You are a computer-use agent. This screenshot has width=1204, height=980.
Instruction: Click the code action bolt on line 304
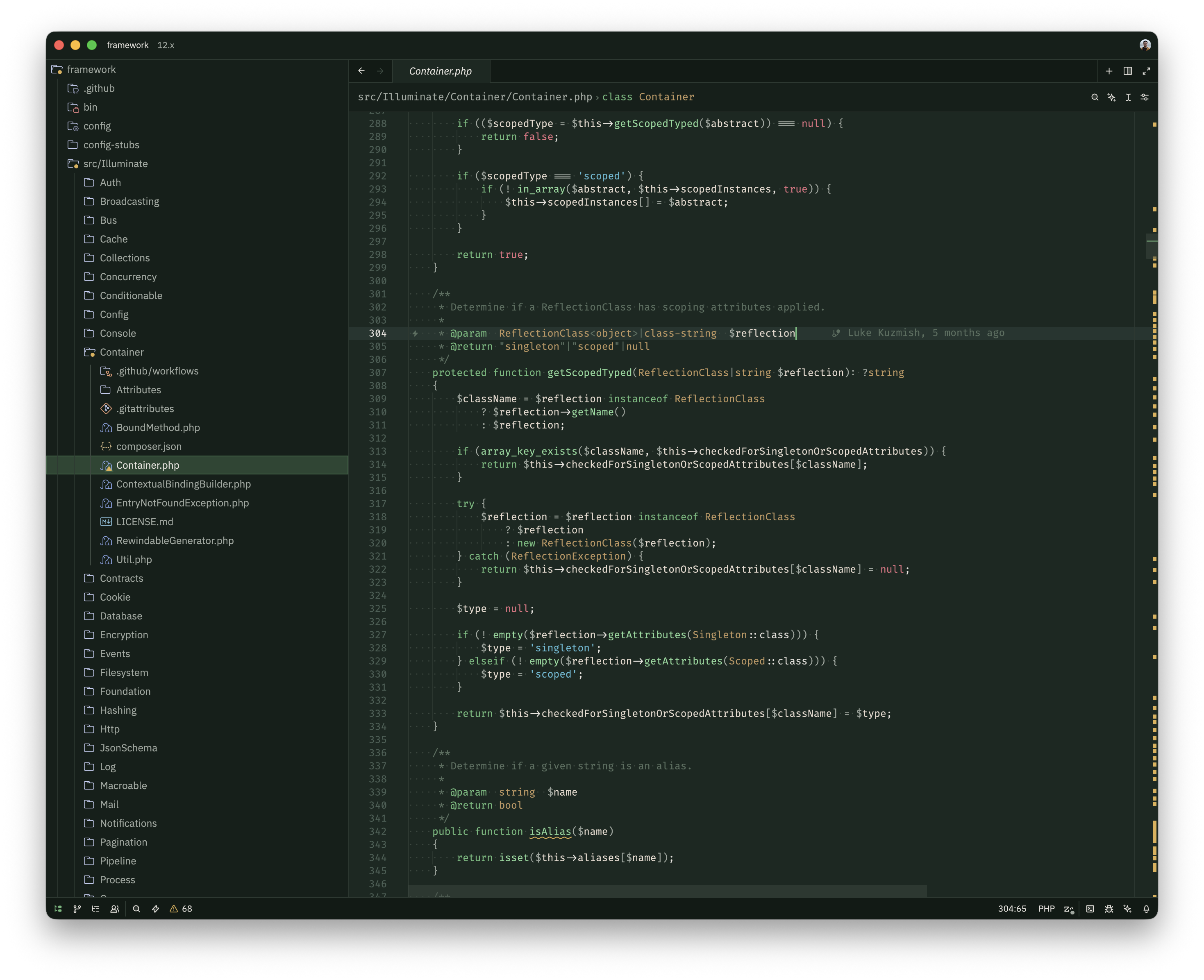[415, 333]
